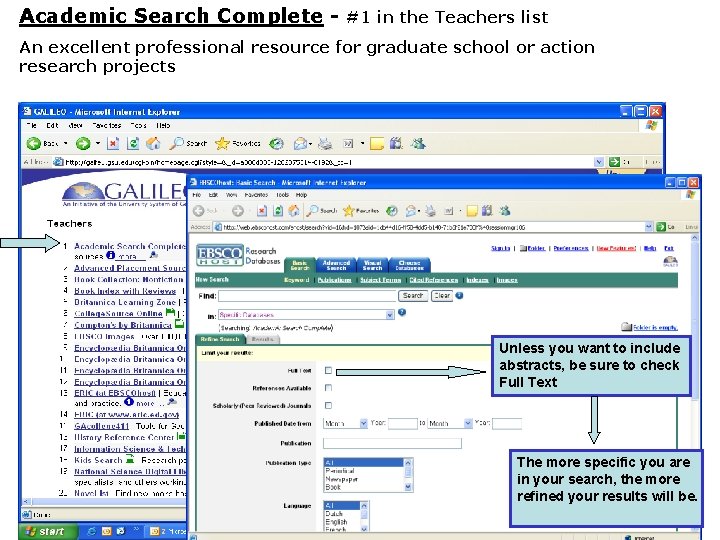
Task: Click Home icon in EBSCOhost window toolbar
Action: [x=294, y=211]
